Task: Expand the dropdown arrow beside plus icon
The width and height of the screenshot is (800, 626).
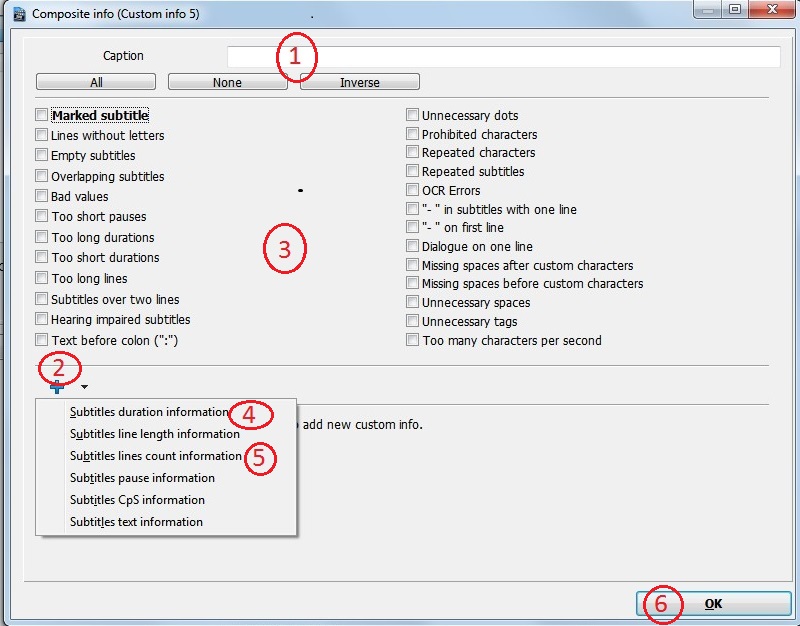Action: click(85, 387)
